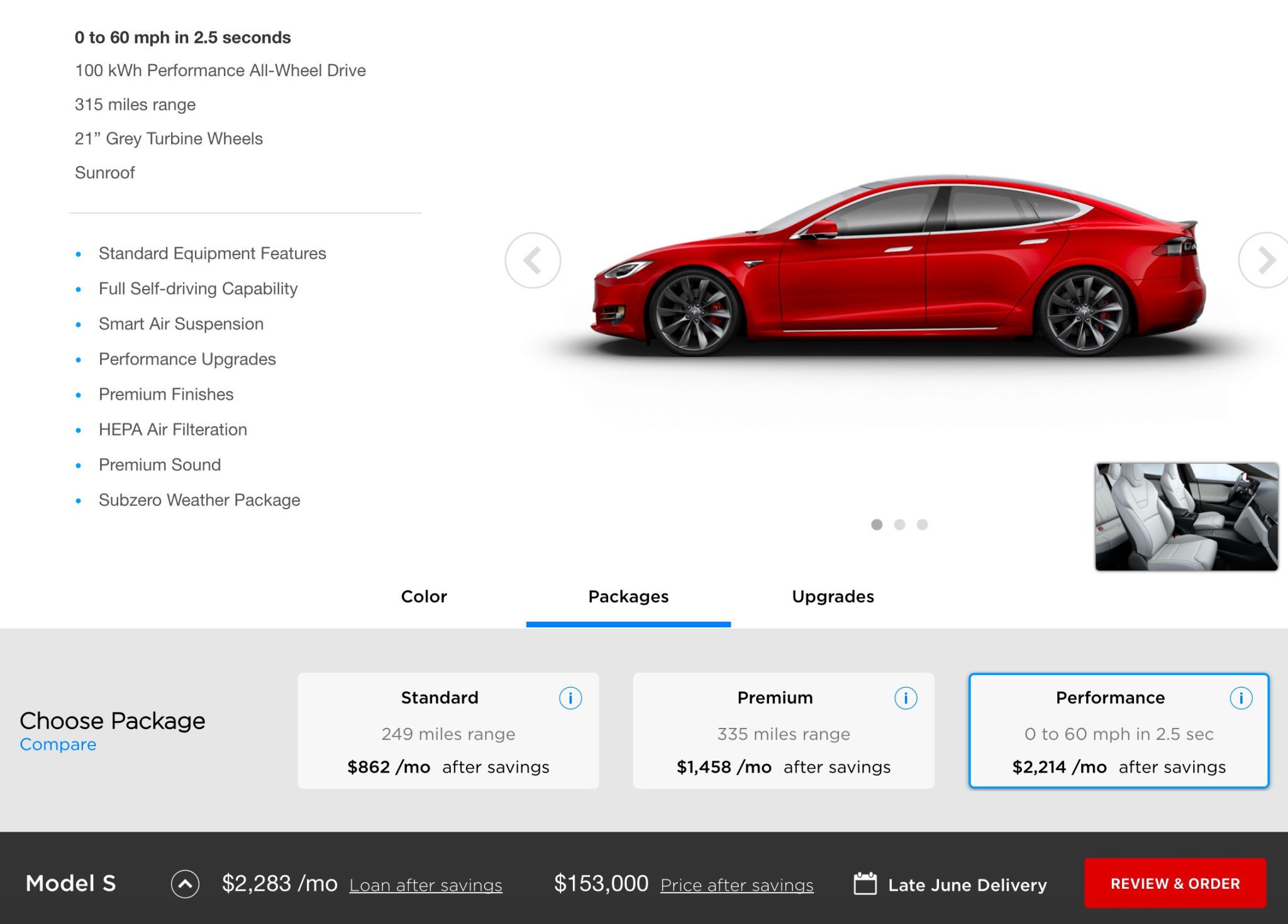1288x924 pixels.
Task: Click the previous image arrow button
Action: point(533,260)
